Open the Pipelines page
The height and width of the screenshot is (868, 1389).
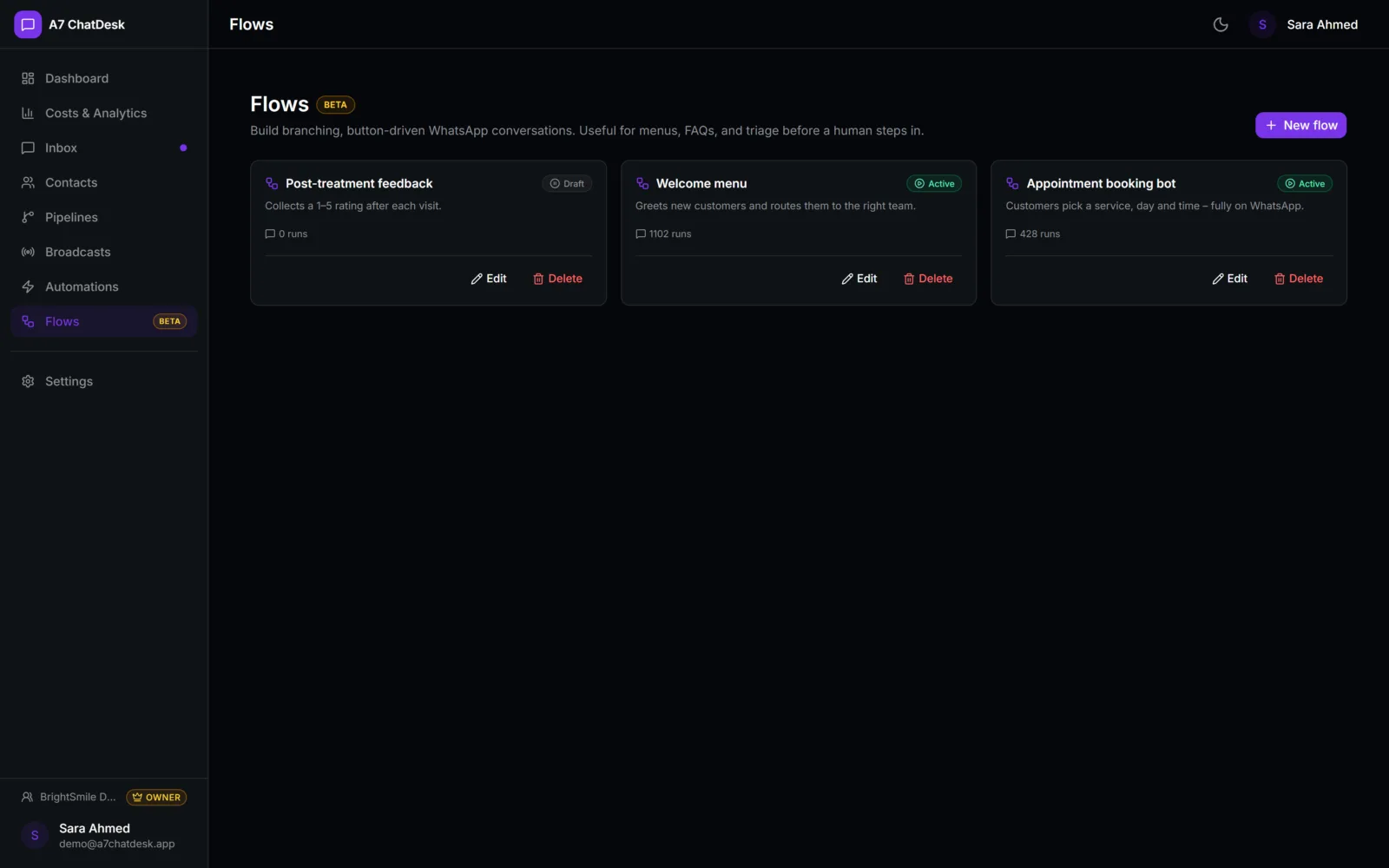pos(104,217)
